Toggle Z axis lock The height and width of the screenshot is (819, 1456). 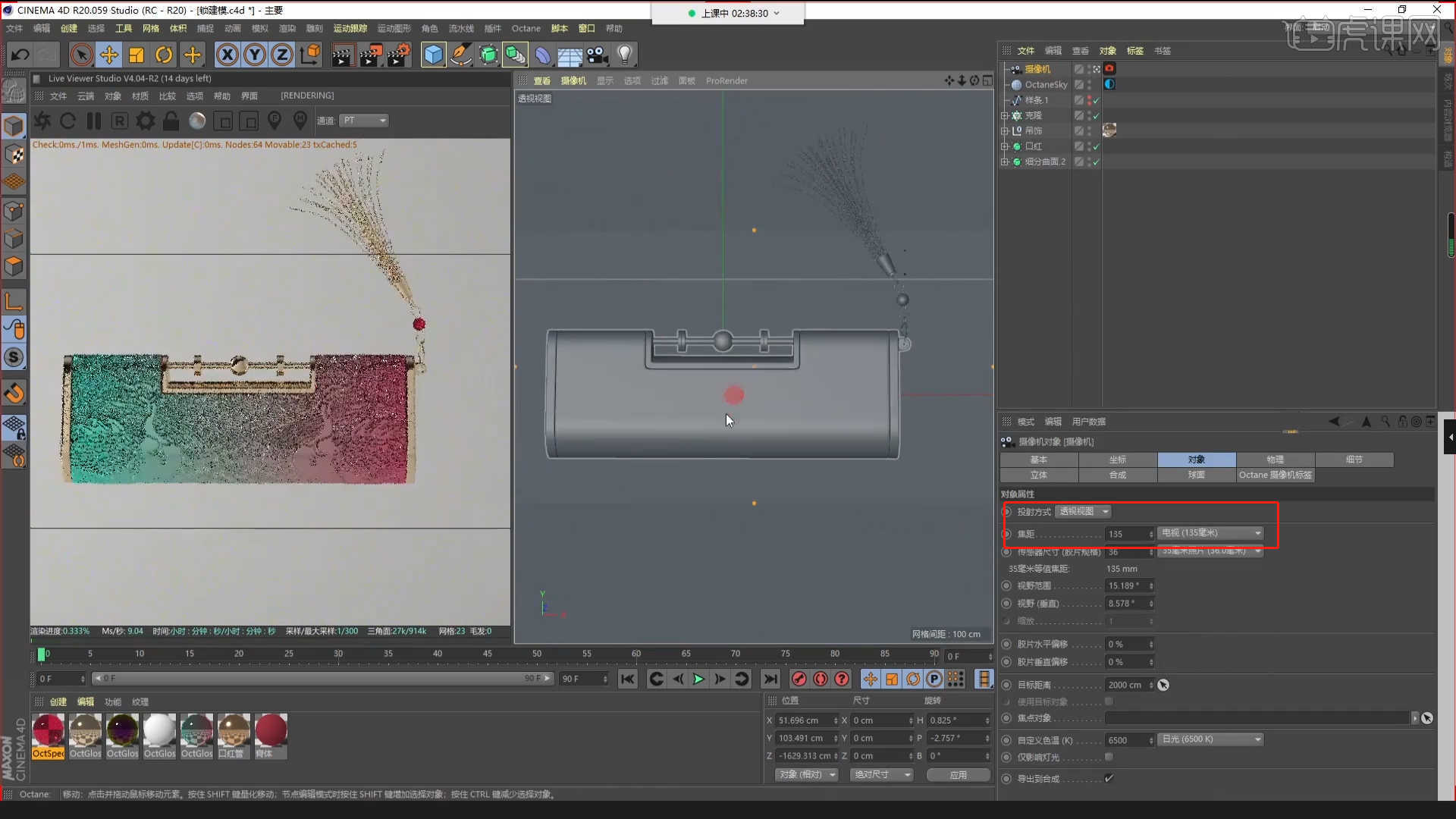pyautogui.click(x=282, y=55)
